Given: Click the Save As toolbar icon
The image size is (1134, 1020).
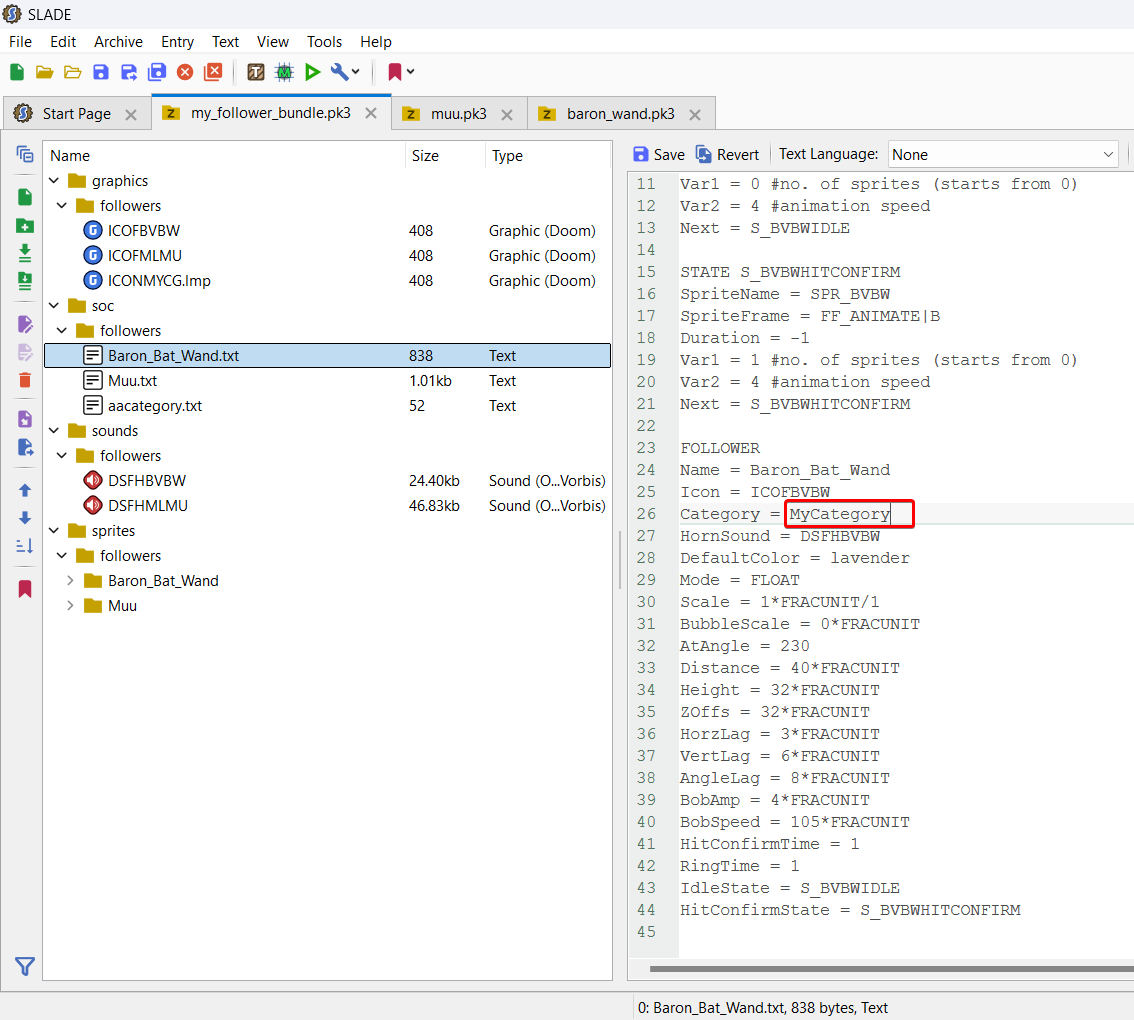Looking at the screenshot, I should [129, 72].
